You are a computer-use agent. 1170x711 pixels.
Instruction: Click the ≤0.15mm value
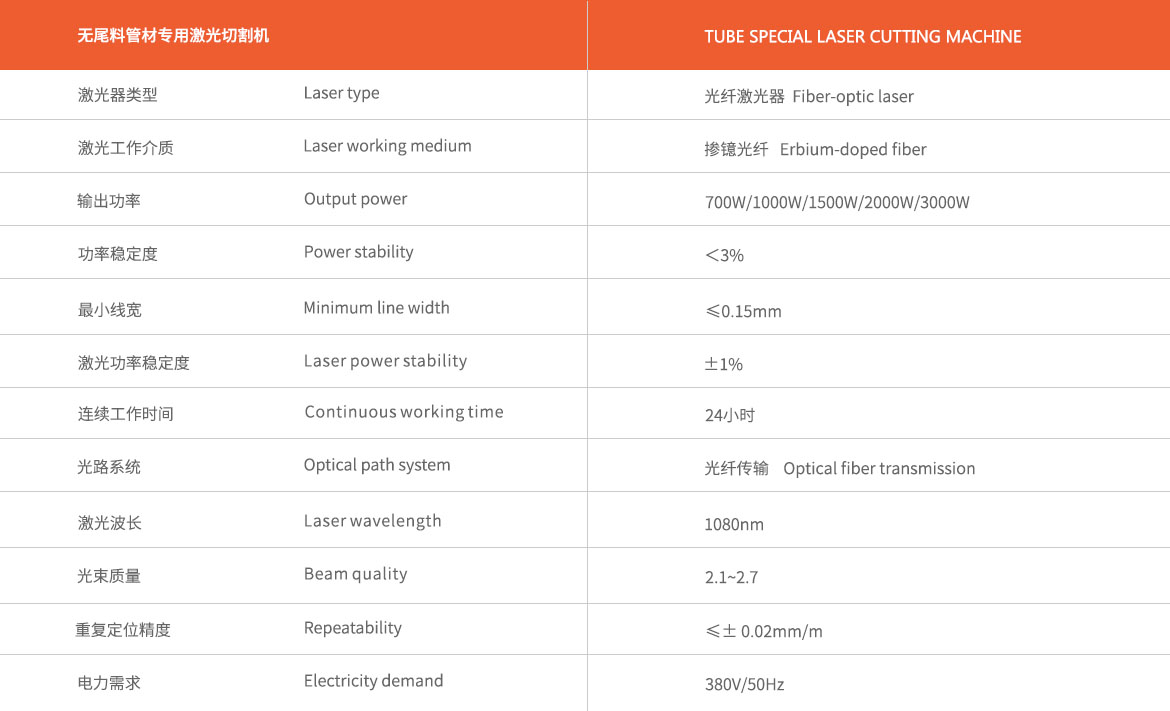(x=743, y=311)
